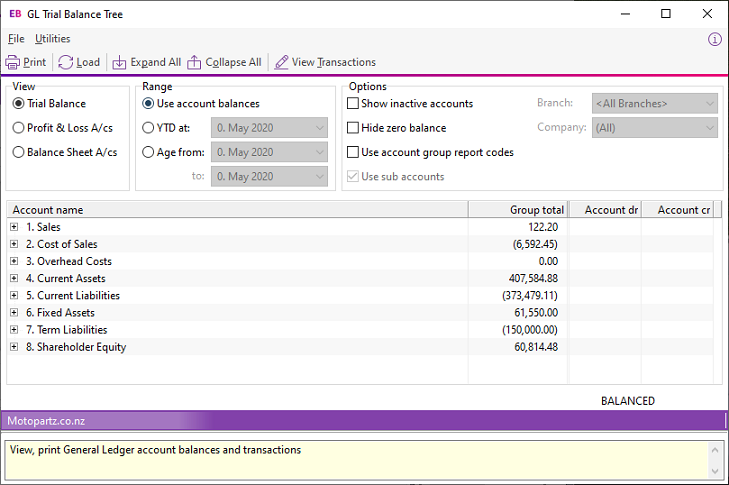
Task: Click the Motopartz.co.nz company bar text
Action: point(46,421)
